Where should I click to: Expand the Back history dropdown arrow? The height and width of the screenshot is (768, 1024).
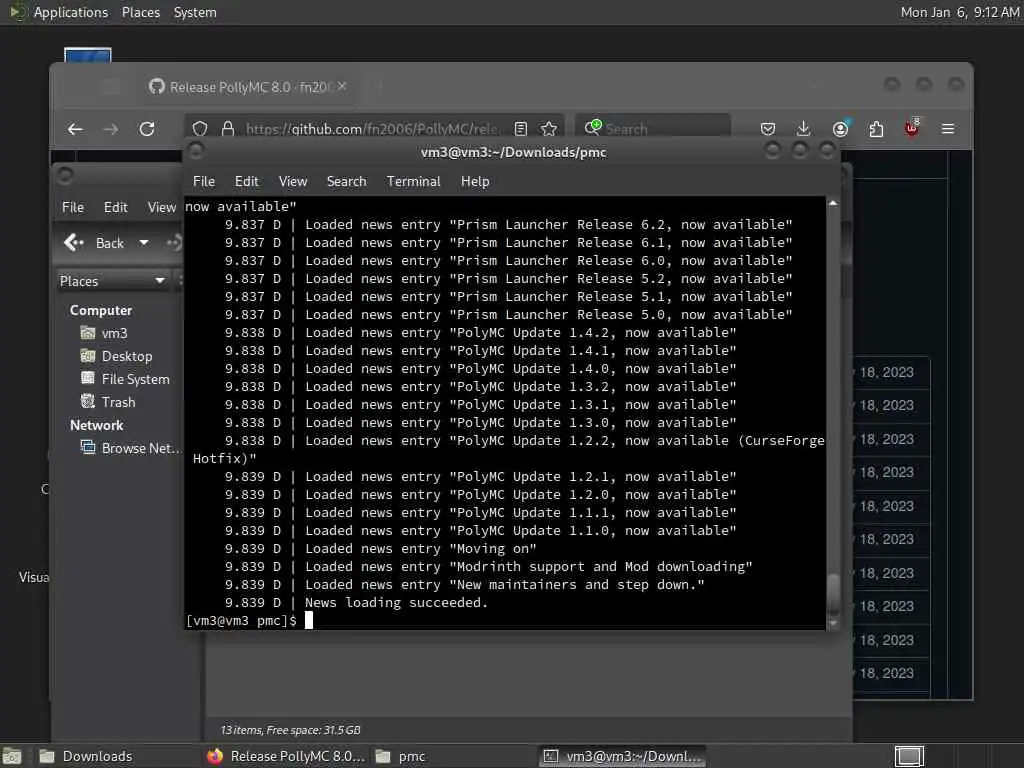point(144,243)
